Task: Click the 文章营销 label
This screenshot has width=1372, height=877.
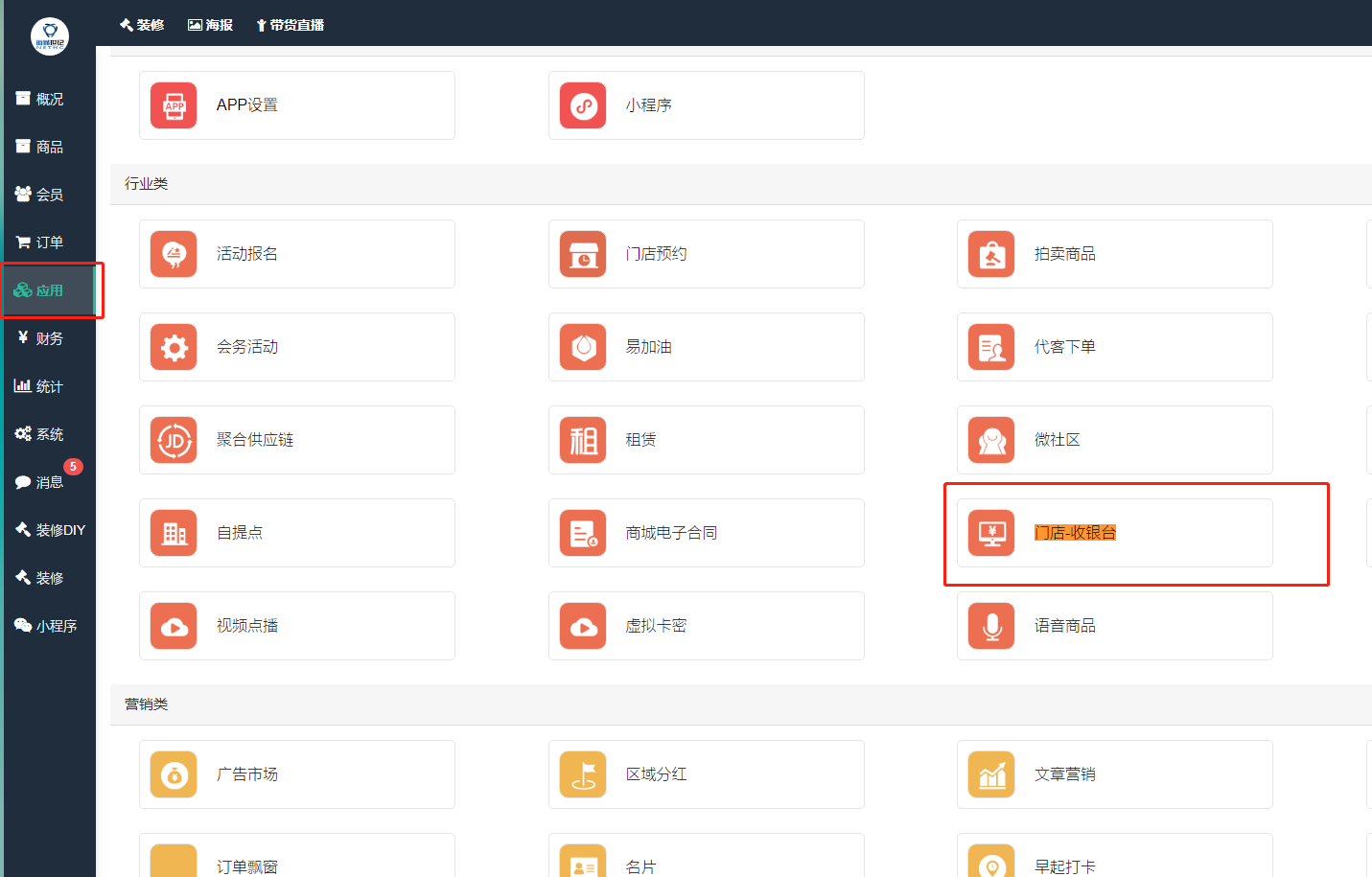Action: click(x=1065, y=774)
